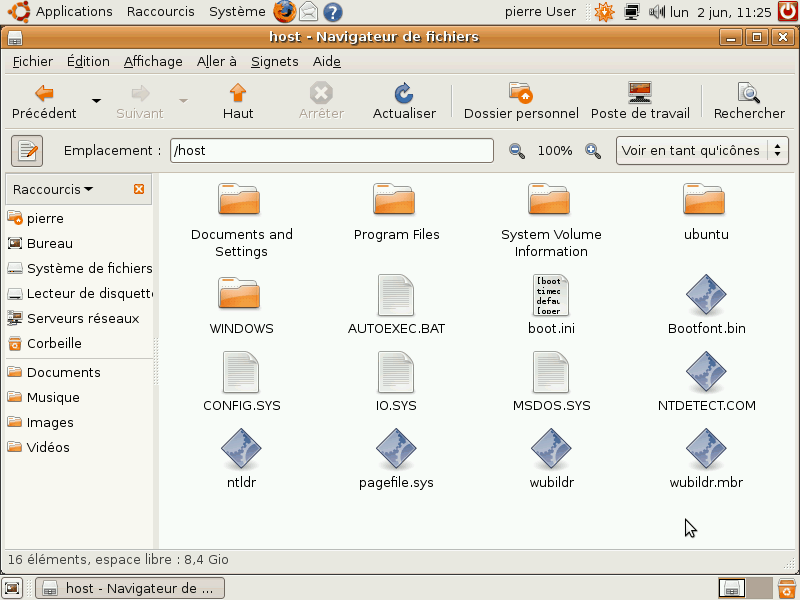Zoom in with the plus magnifier
Image resolution: width=800 pixels, height=600 pixels.
click(593, 151)
